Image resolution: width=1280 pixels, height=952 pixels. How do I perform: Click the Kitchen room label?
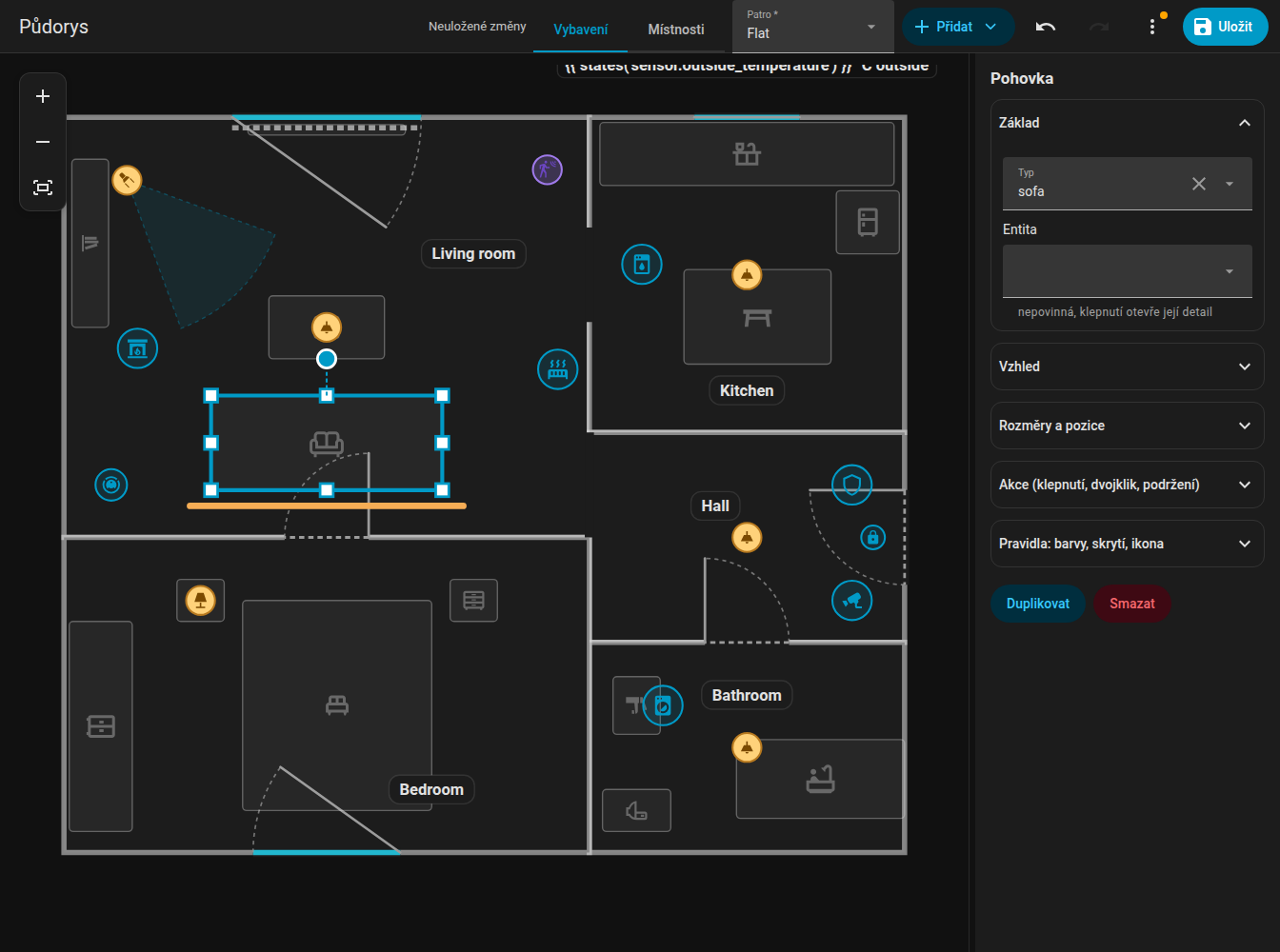747,391
